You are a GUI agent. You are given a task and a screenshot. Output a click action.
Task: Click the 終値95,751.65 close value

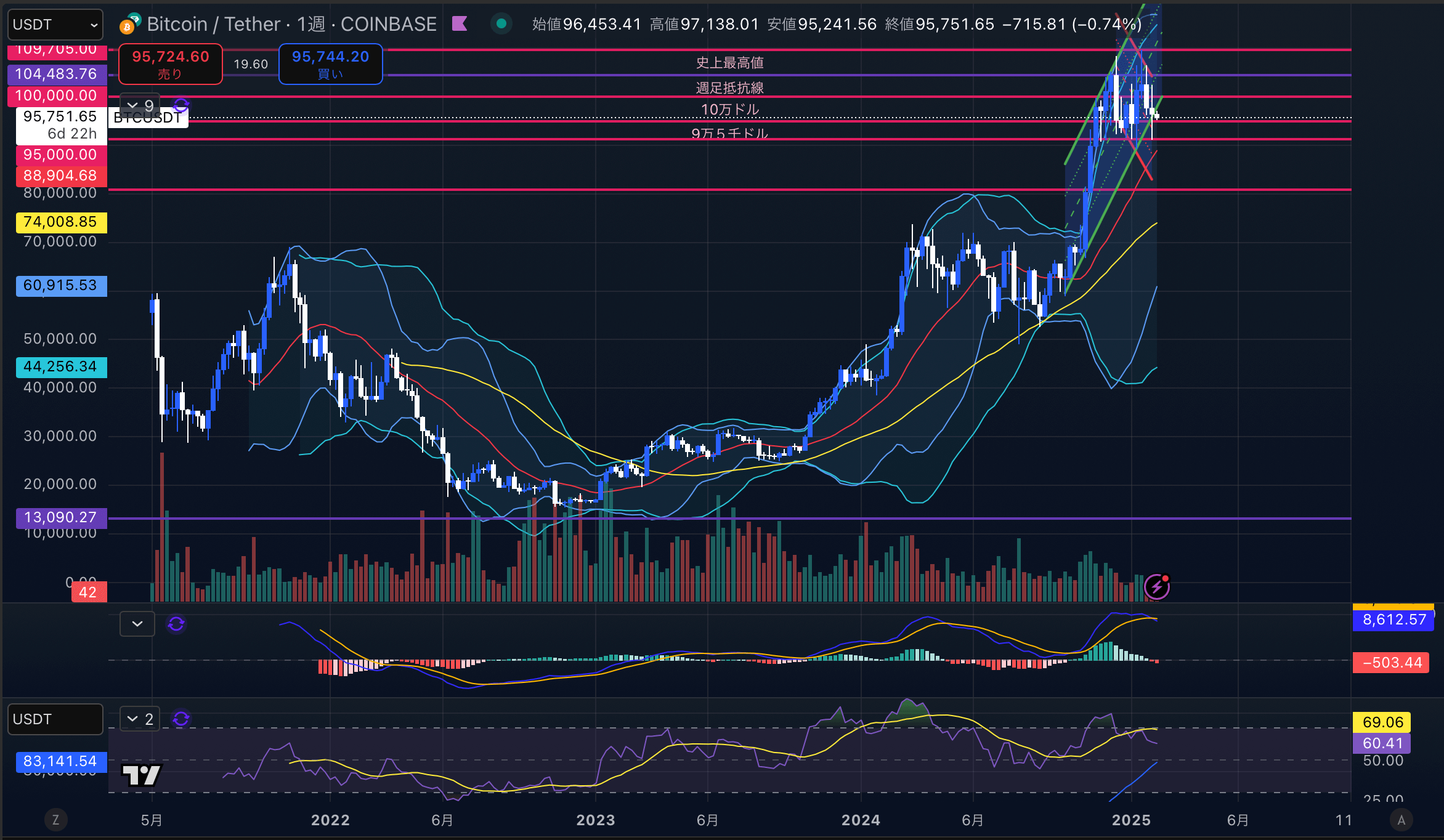coord(939,24)
